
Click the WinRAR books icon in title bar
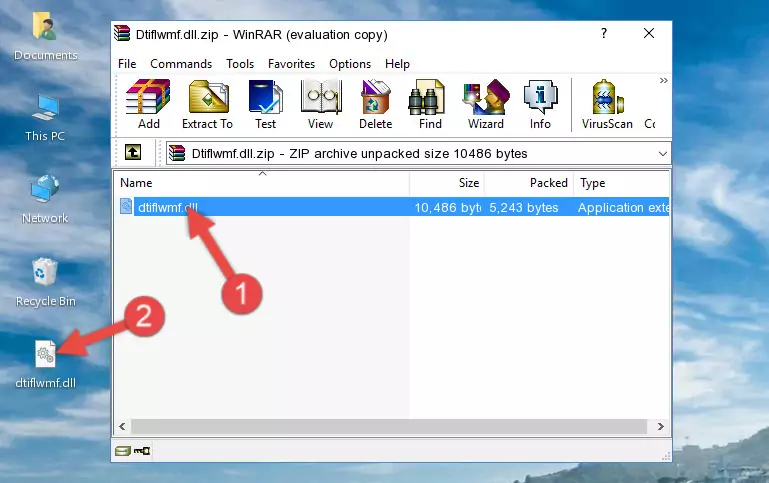click(x=122, y=33)
